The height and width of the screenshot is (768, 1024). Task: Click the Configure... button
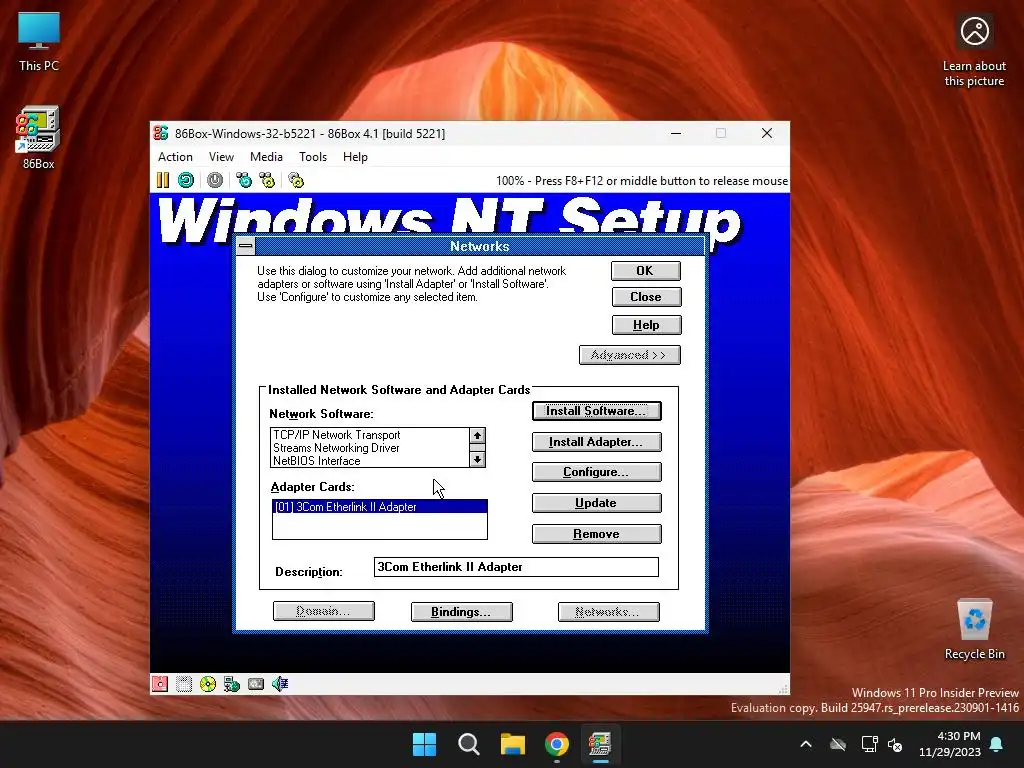(596, 472)
